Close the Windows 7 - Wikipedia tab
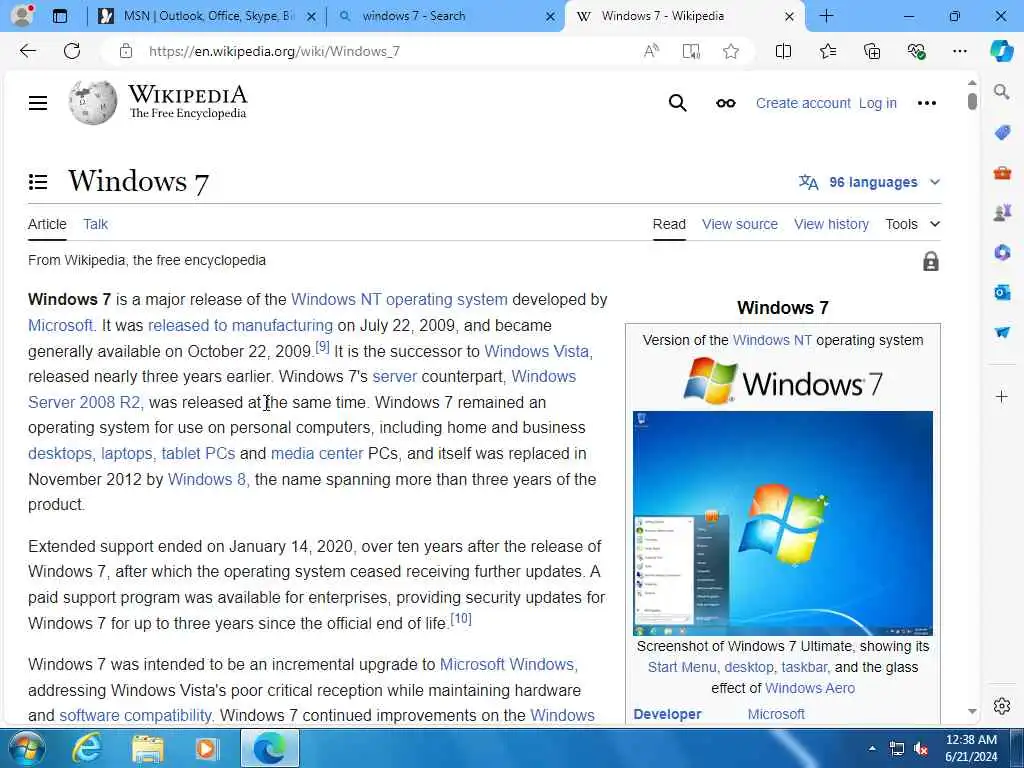The height and width of the screenshot is (768, 1024). (x=789, y=16)
